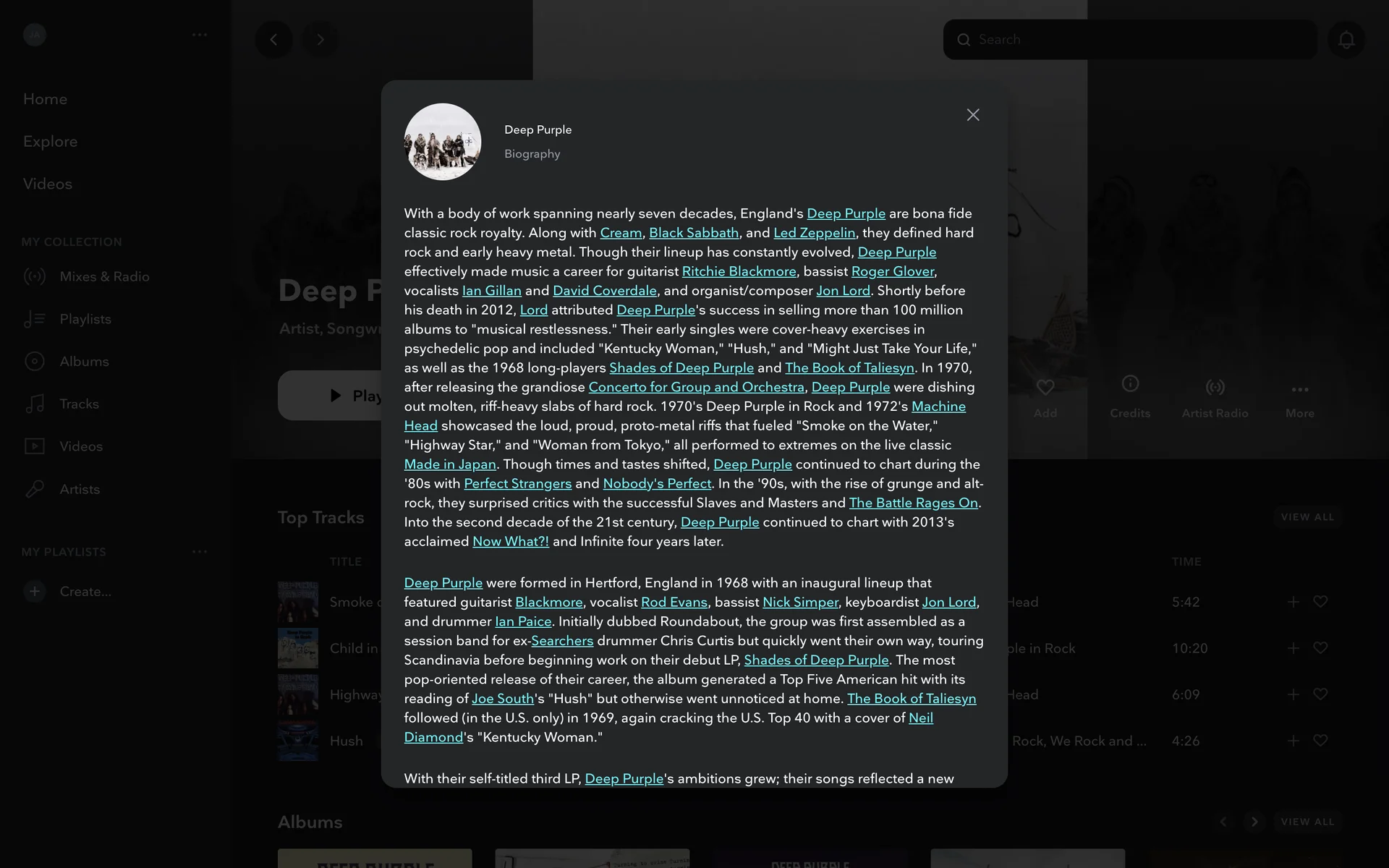The width and height of the screenshot is (1389, 868).
Task: Favorite the 5:42 track with heart icon
Action: pos(1320,602)
